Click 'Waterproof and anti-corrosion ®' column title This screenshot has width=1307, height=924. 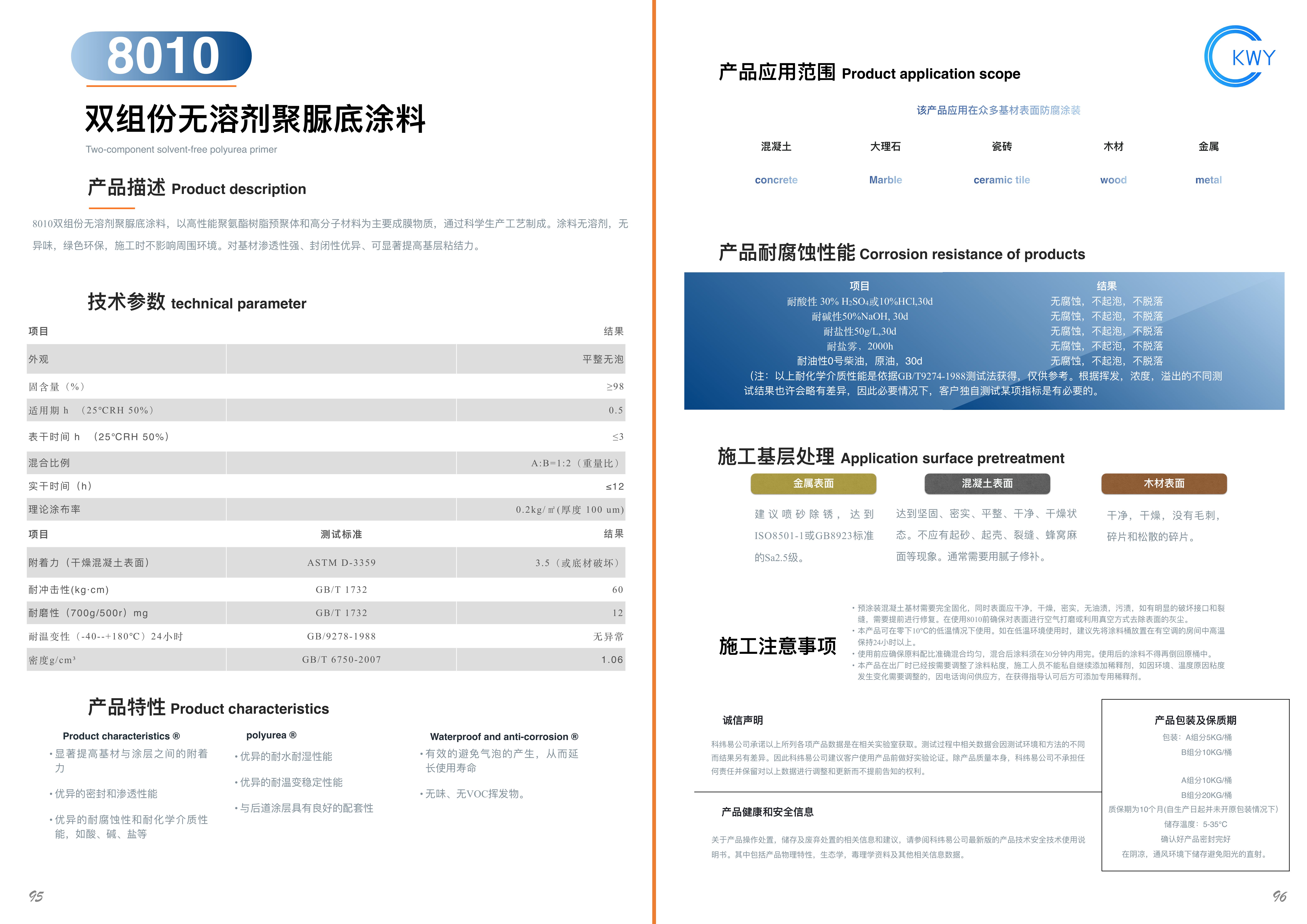pos(504,737)
